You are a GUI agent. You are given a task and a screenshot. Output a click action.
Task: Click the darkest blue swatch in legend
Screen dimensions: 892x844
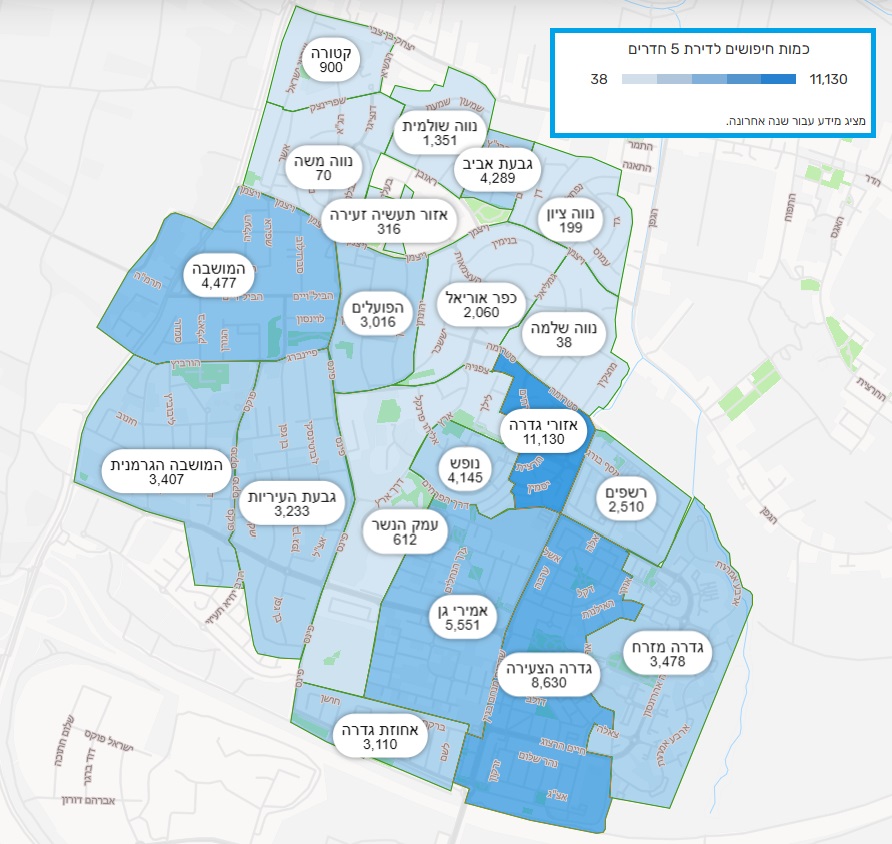click(x=778, y=79)
